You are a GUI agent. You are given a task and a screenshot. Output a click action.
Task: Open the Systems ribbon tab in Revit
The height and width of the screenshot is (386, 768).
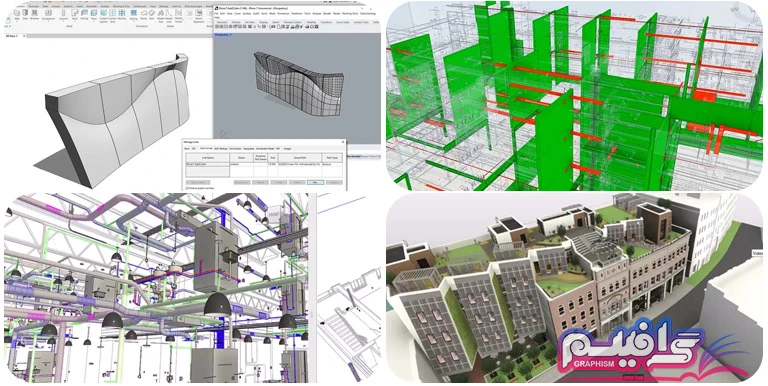[x=68, y=6]
